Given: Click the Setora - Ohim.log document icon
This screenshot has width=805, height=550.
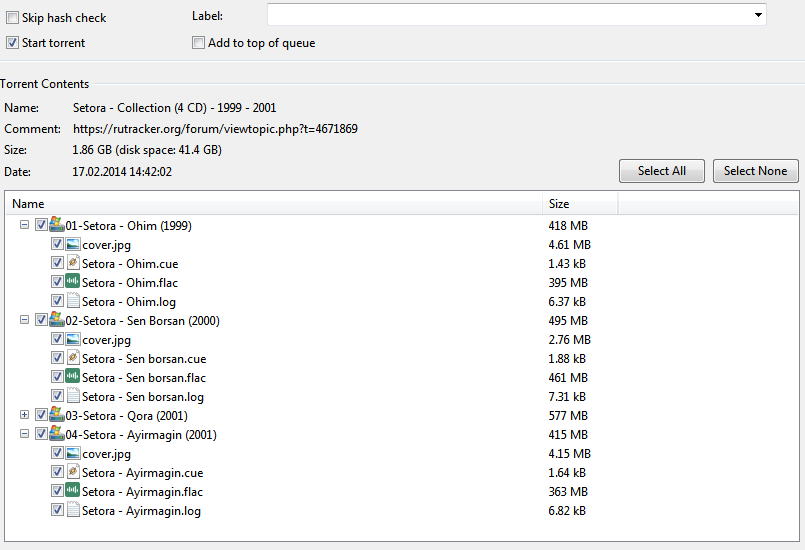Looking at the screenshot, I should tap(73, 301).
